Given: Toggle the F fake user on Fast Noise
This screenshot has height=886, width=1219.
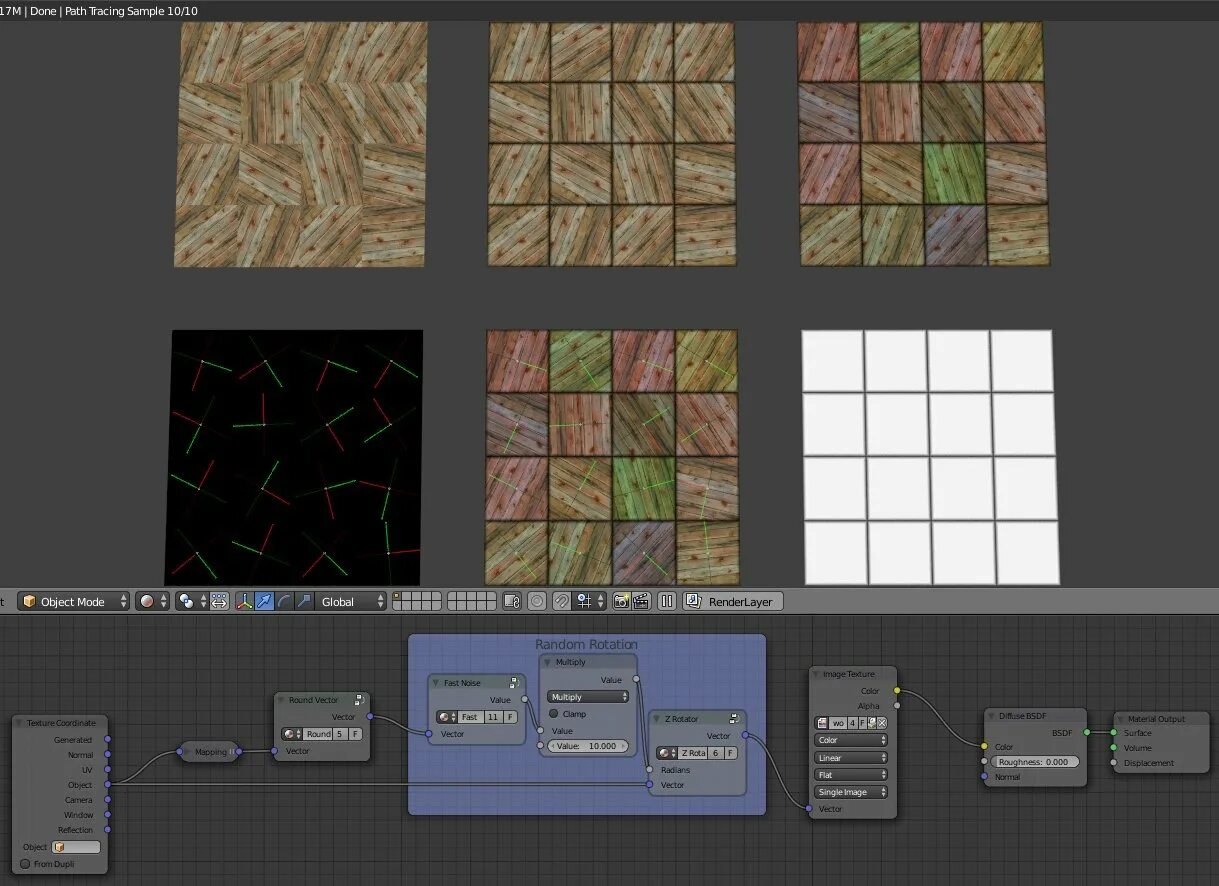Looking at the screenshot, I should [x=510, y=717].
